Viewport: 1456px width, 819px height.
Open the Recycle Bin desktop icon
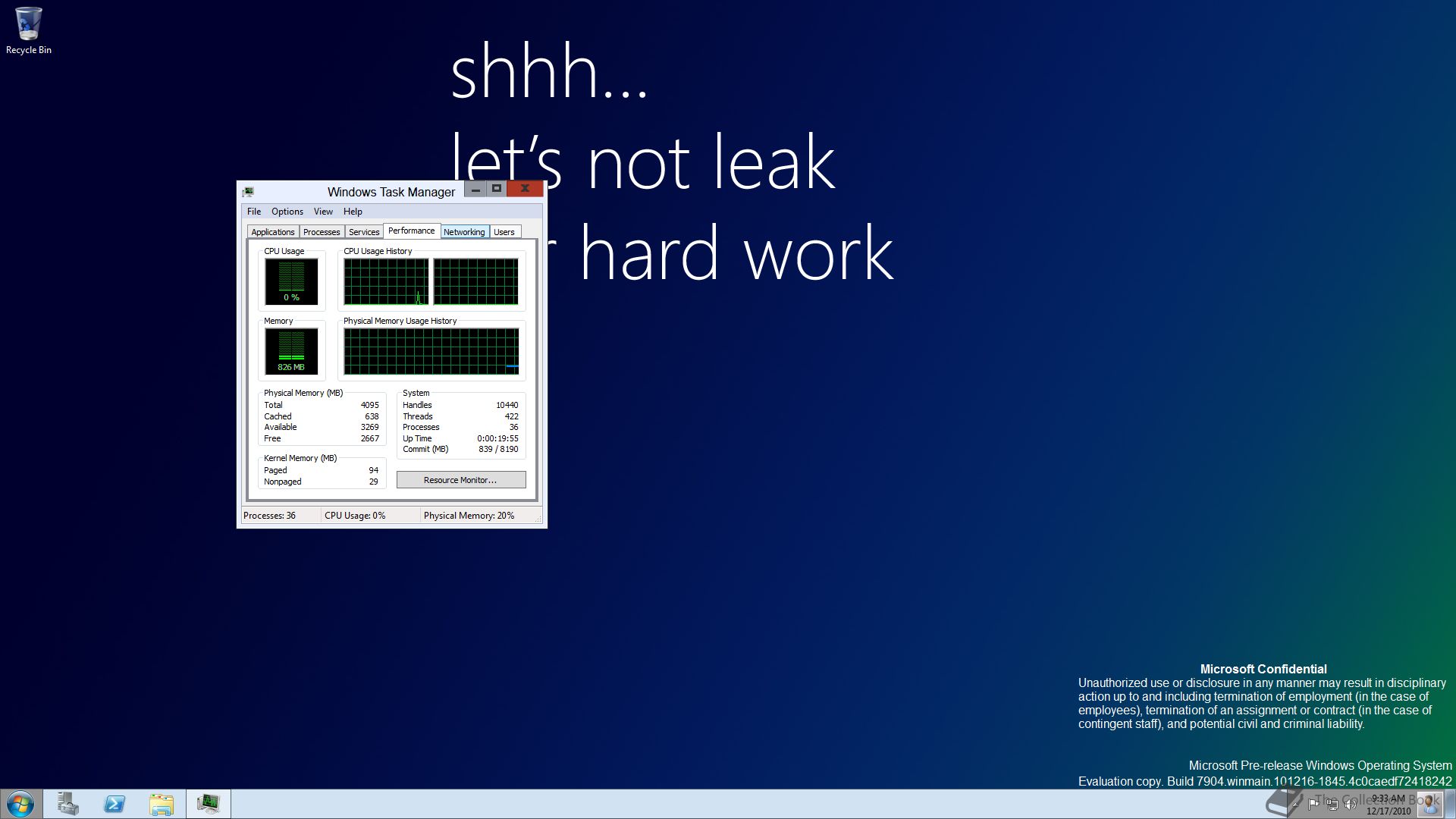click(28, 31)
